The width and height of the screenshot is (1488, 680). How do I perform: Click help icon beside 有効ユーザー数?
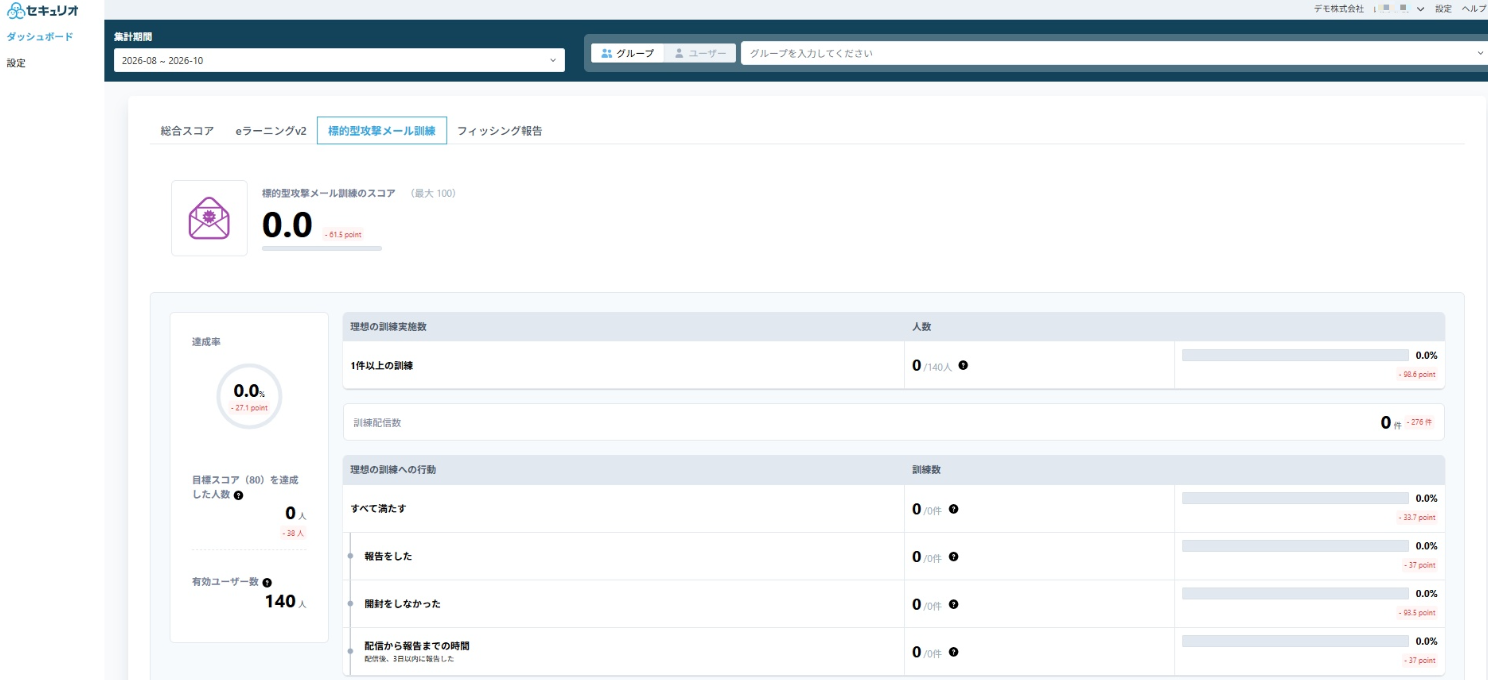coord(267,582)
